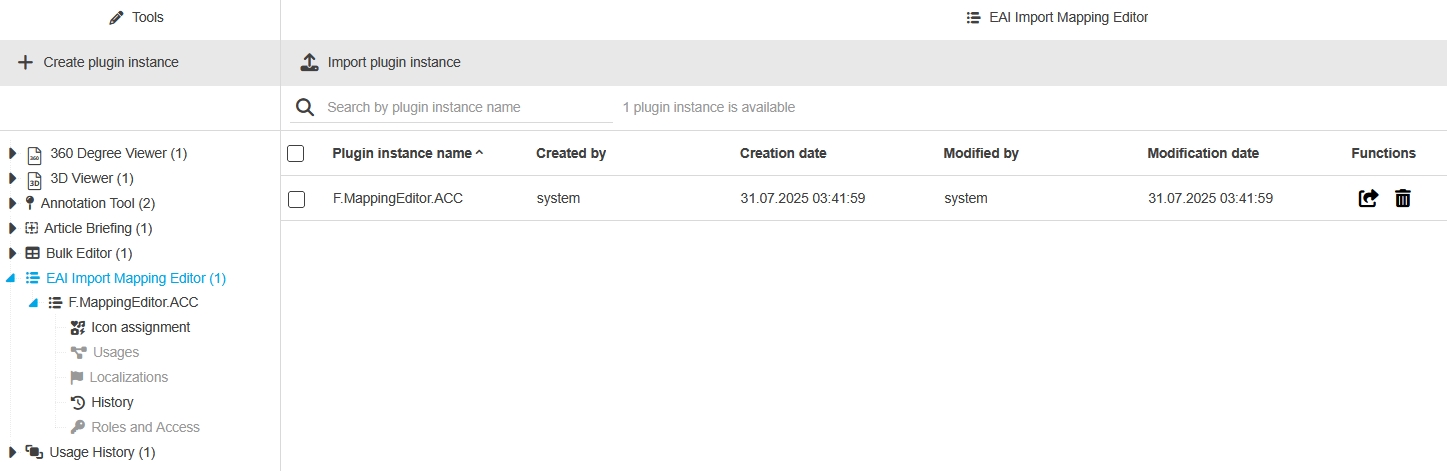Collapse the F.MappingEditor.ACC tree node

coord(33,302)
